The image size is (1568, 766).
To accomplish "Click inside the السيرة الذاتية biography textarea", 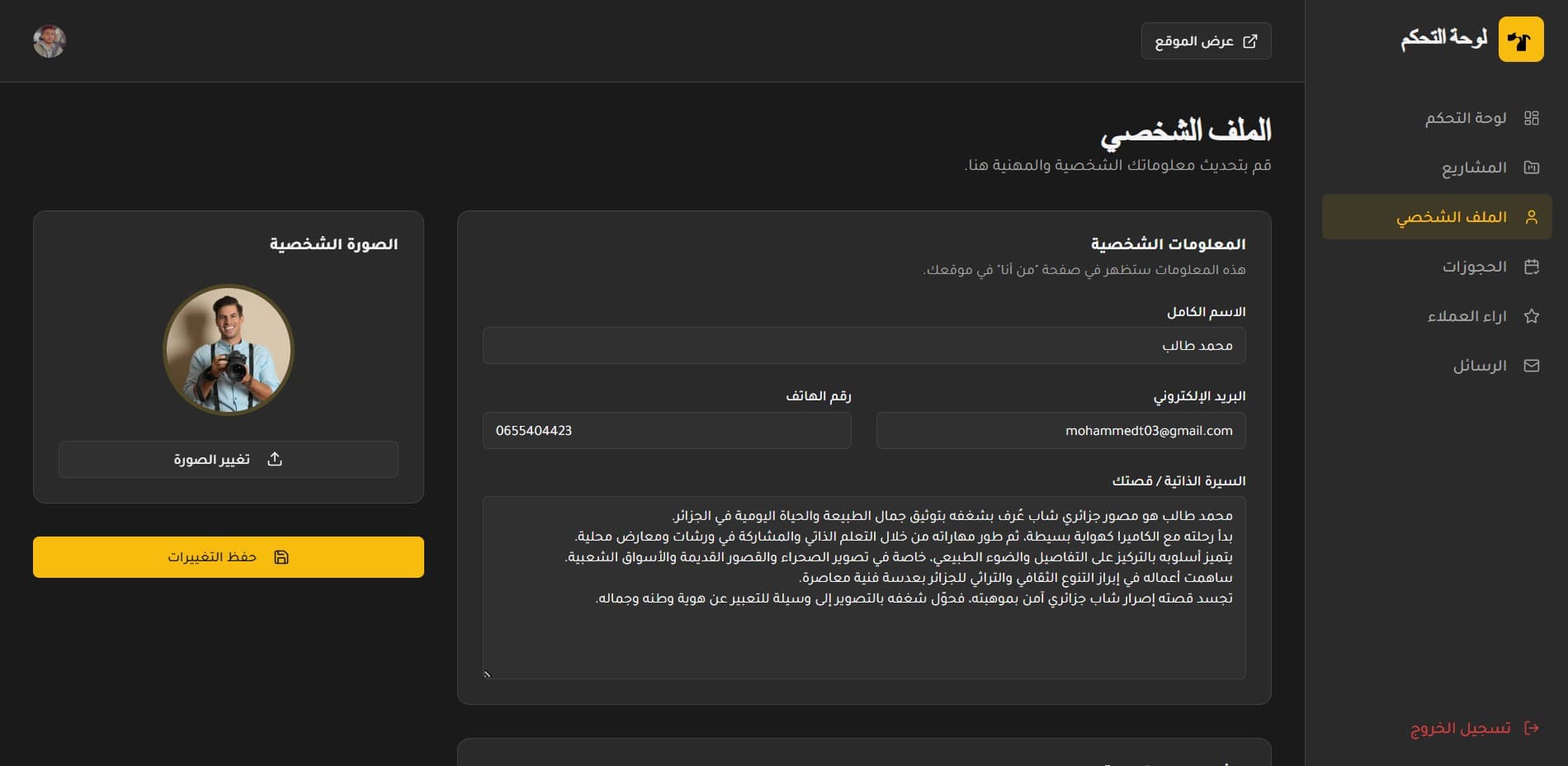I will click(x=863, y=586).
